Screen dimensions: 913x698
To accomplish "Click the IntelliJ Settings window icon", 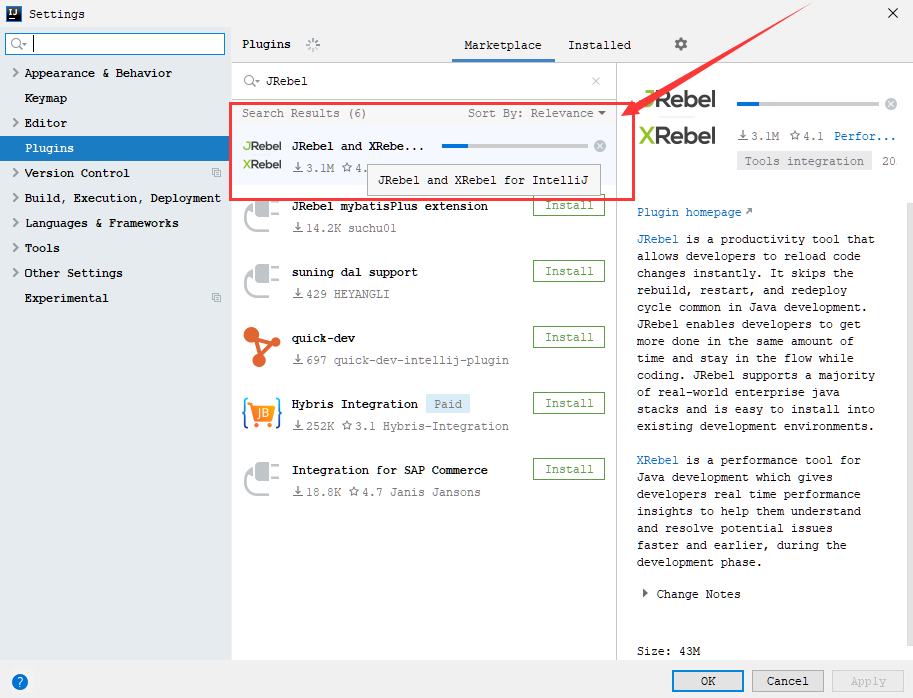I will (13, 13).
